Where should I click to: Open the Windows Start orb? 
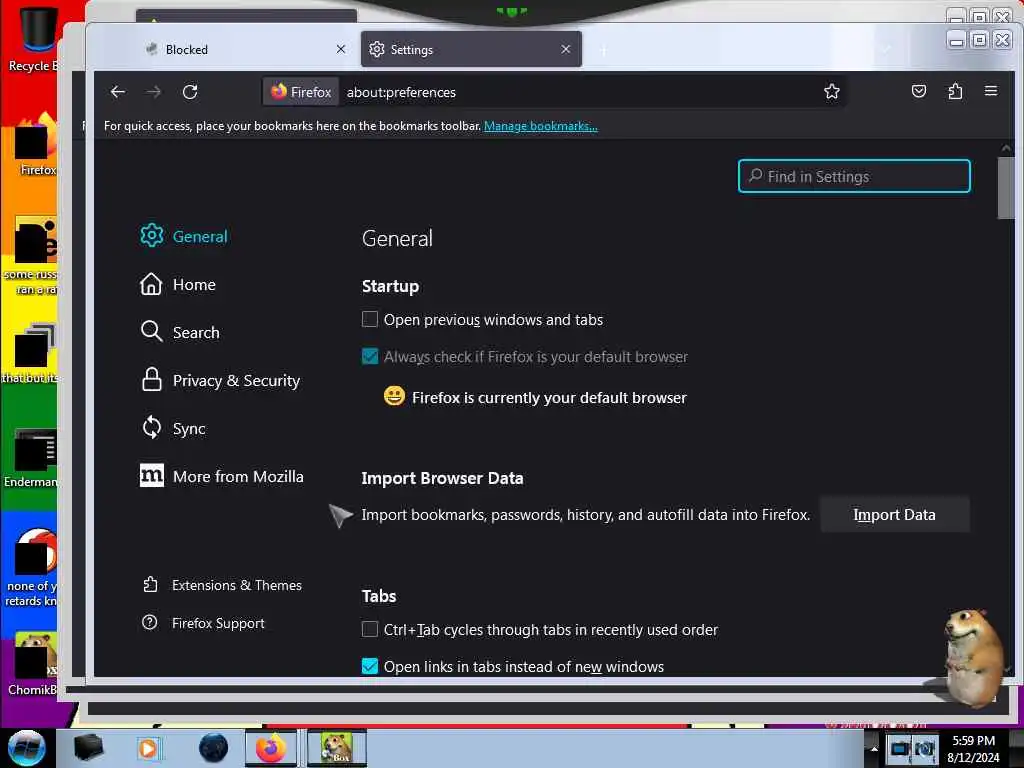pyautogui.click(x=27, y=748)
